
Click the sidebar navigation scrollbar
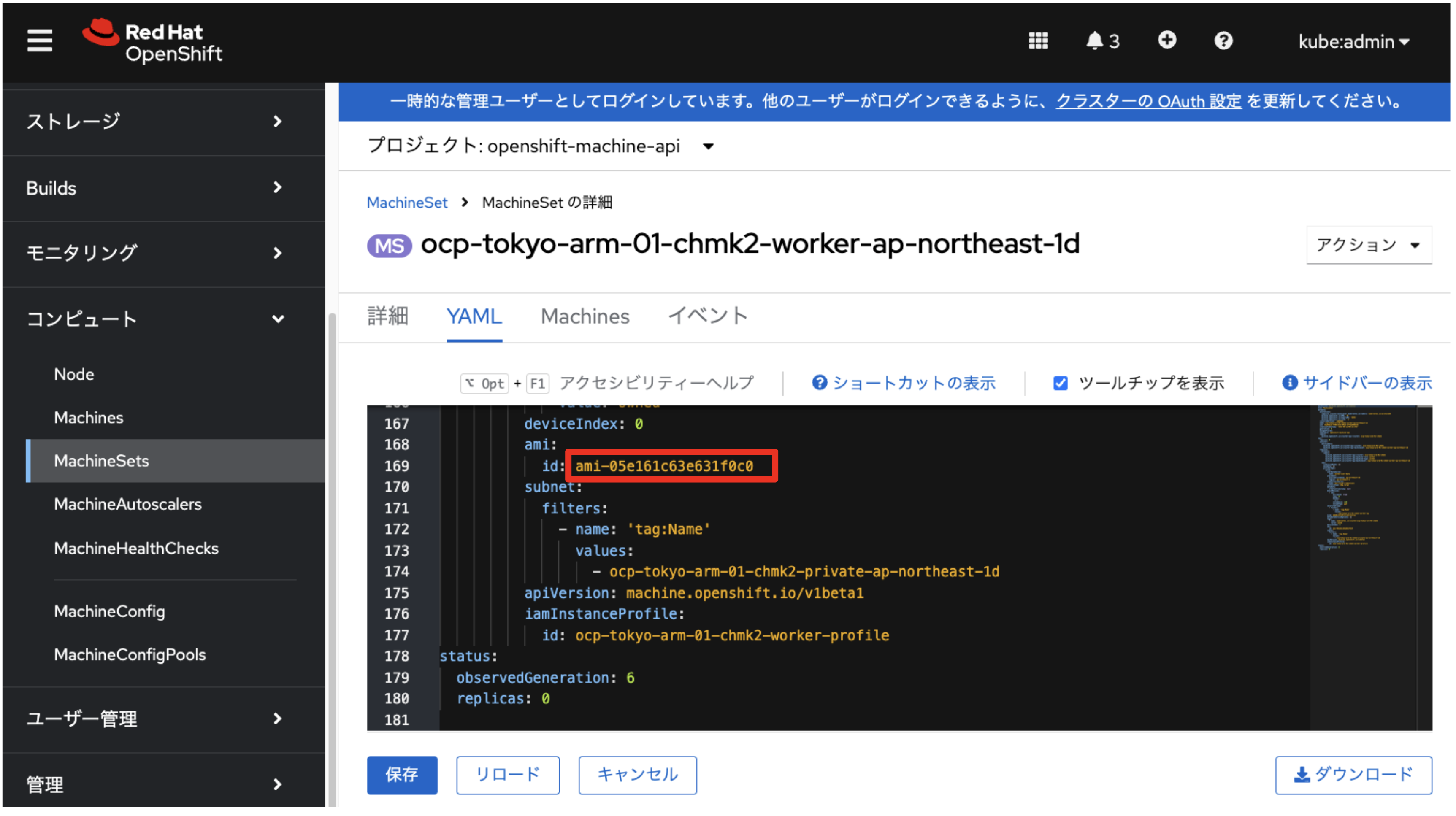[x=332, y=559]
